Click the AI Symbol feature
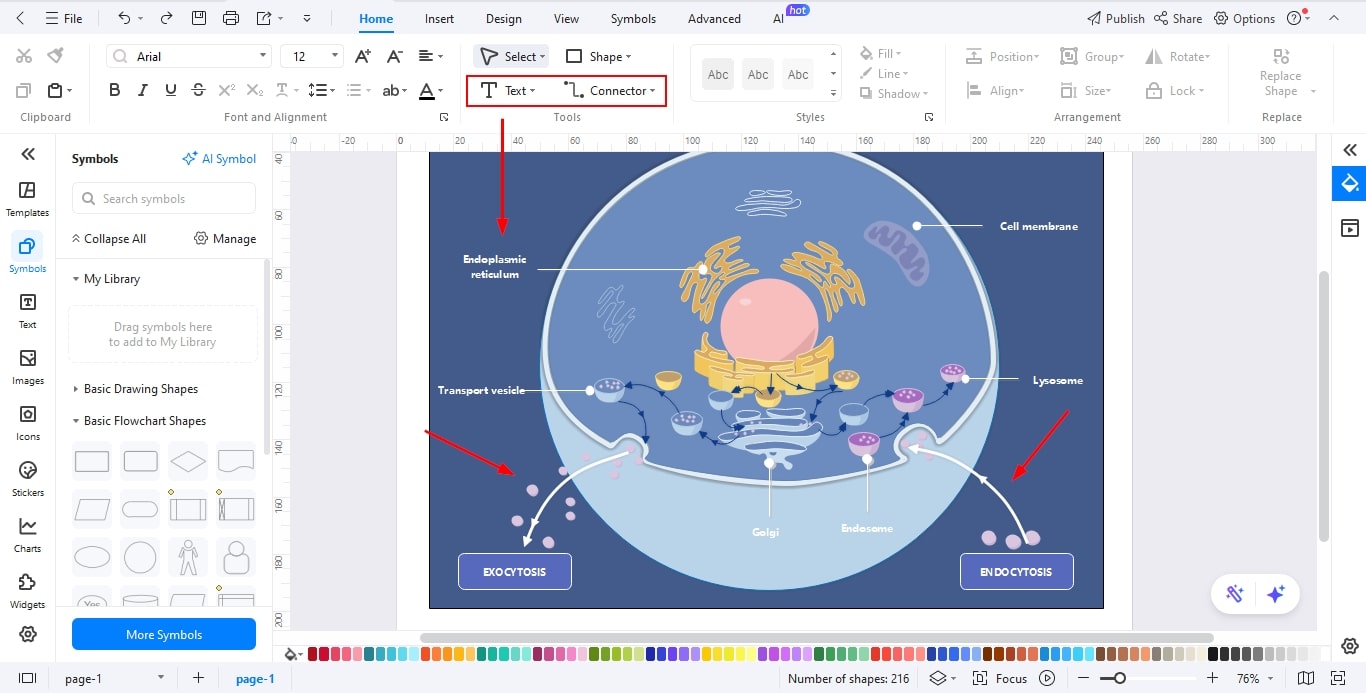The width and height of the screenshot is (1366, 693). click(217, 158)
